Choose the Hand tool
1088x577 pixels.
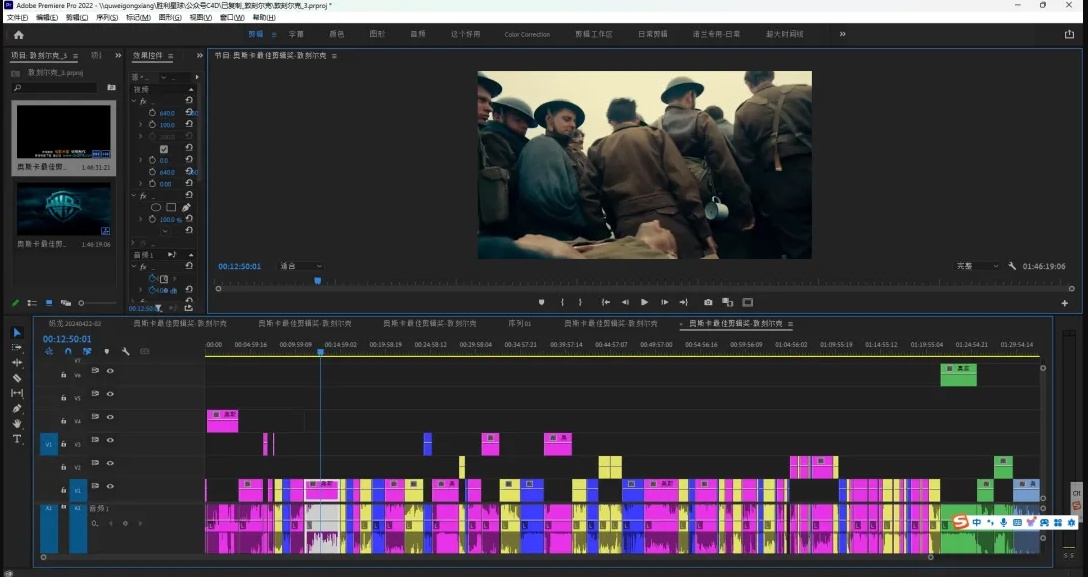17,424
